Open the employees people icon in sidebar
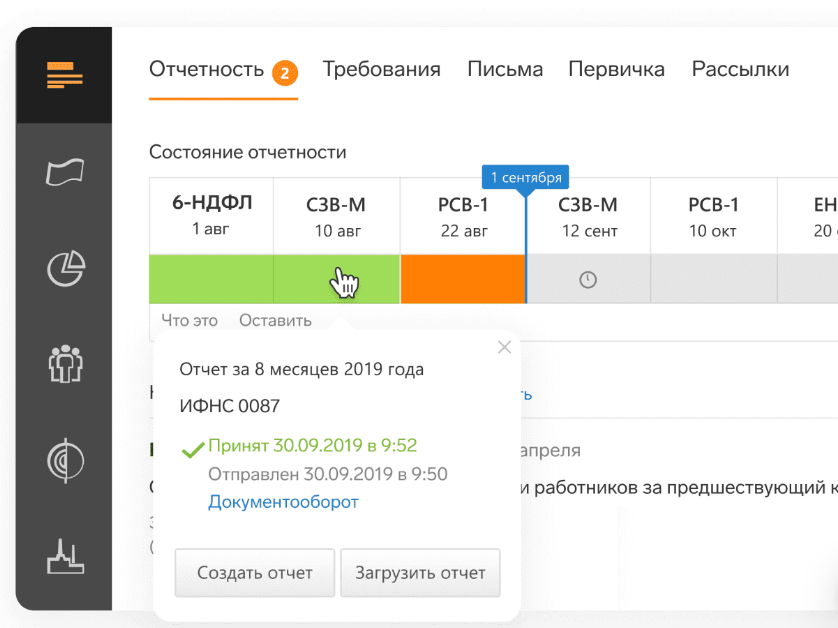 click(x=65, y=363)
